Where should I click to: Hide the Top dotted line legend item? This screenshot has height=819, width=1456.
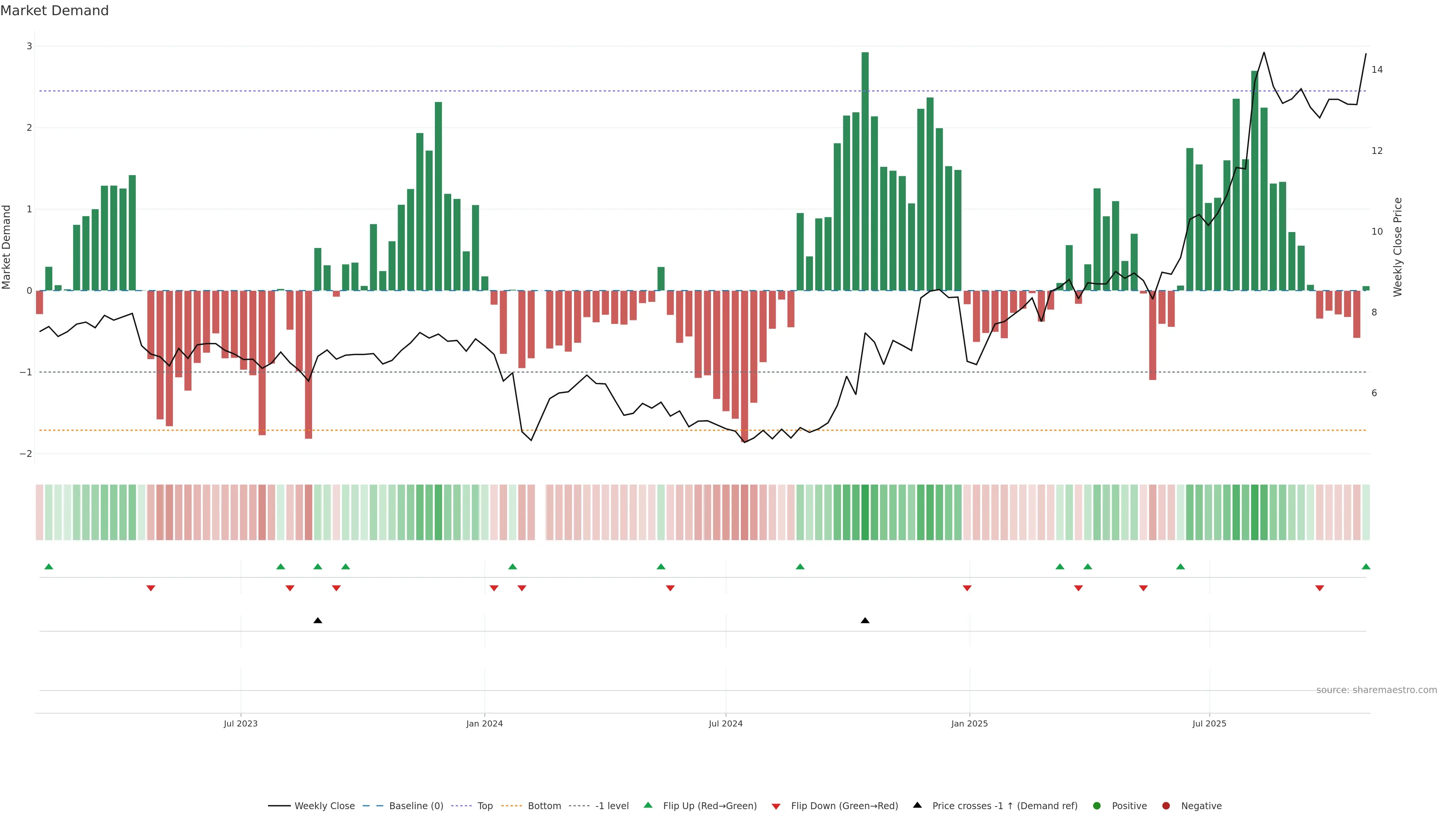click(485, 806)
